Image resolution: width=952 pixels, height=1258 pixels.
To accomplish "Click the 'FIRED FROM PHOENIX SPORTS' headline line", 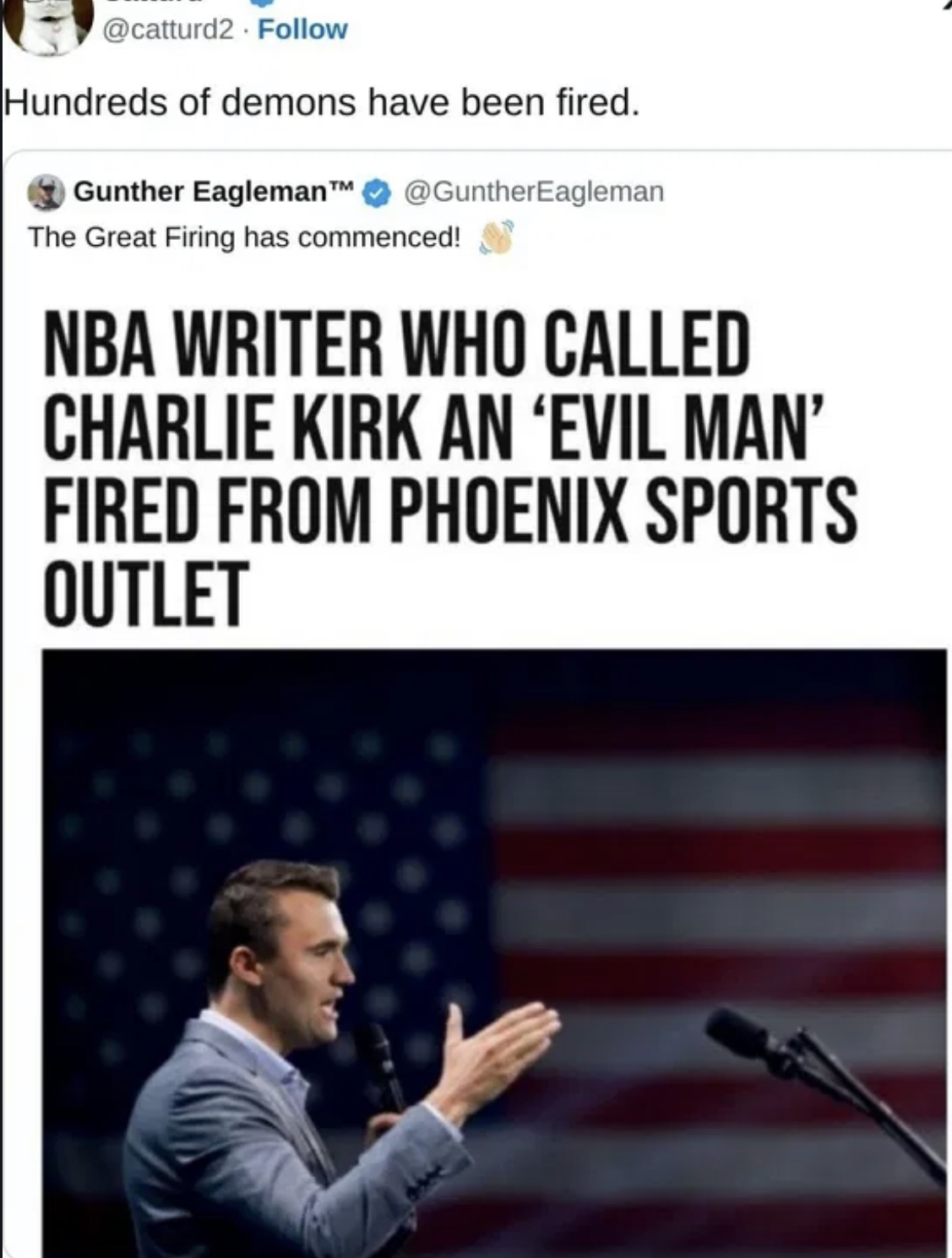I will [450, 511].
